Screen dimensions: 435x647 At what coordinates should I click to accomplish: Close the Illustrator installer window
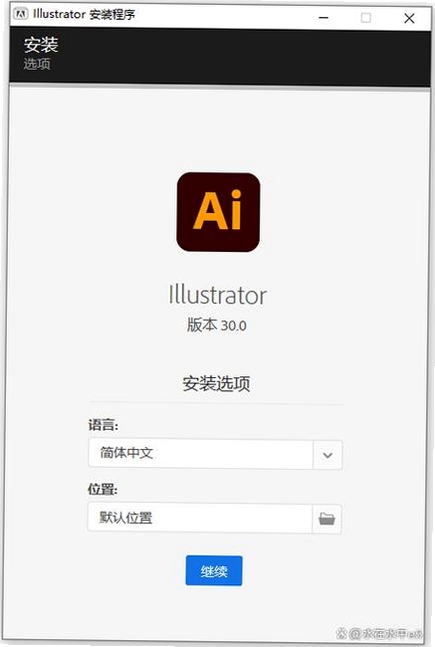[409, 18]
